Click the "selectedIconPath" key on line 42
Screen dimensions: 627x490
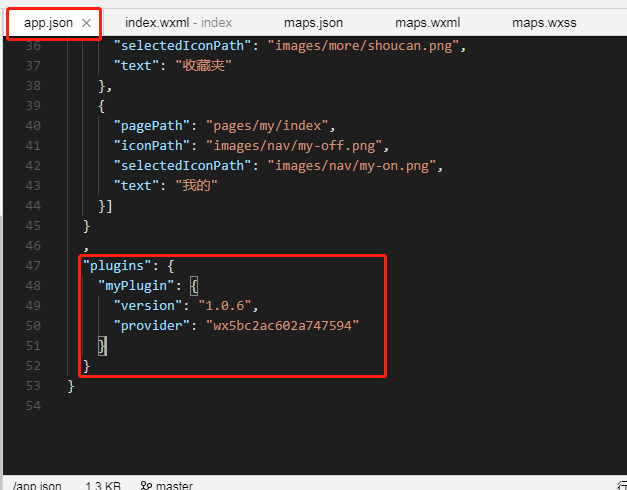(x=182, y=166)
